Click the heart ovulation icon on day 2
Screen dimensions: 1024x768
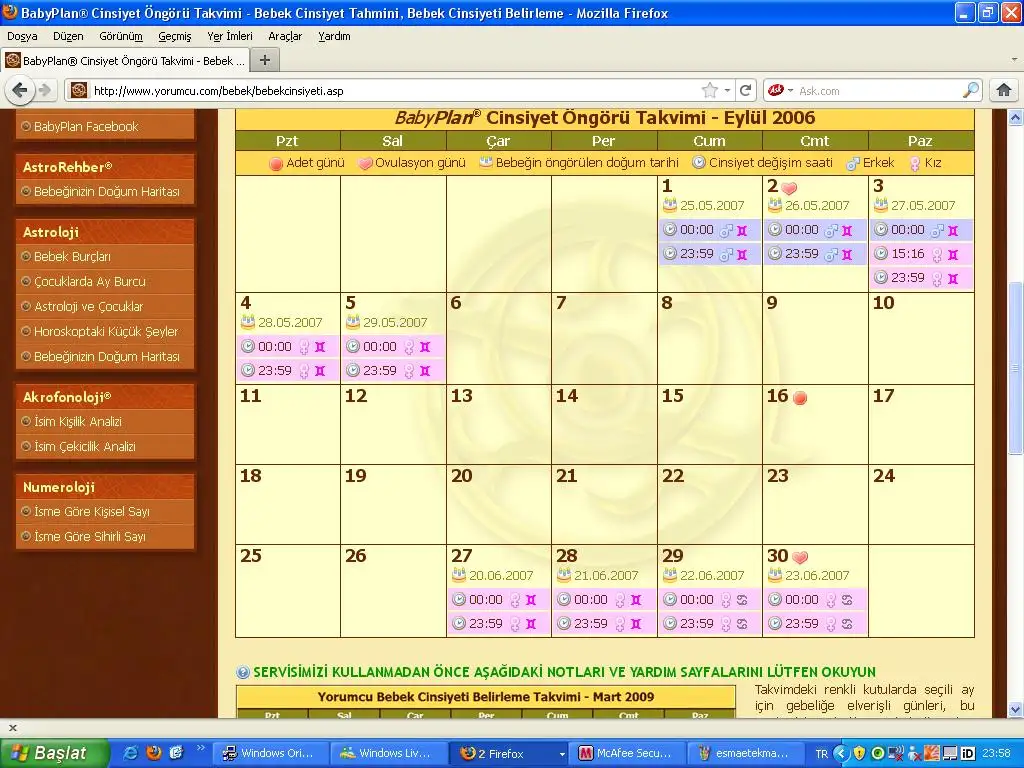(789, 188)
